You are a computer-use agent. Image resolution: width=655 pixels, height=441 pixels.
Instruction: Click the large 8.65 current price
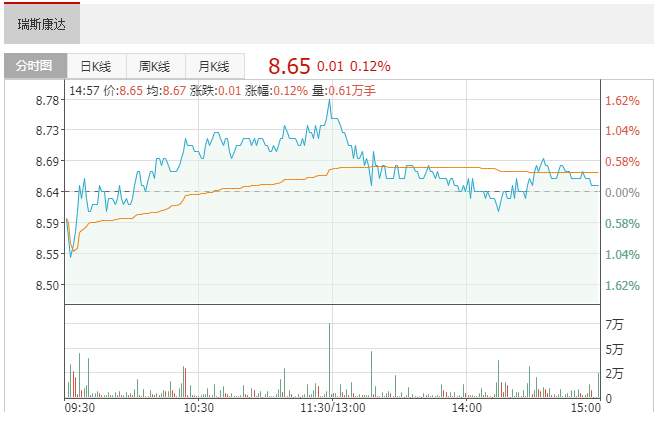(289, 67)
